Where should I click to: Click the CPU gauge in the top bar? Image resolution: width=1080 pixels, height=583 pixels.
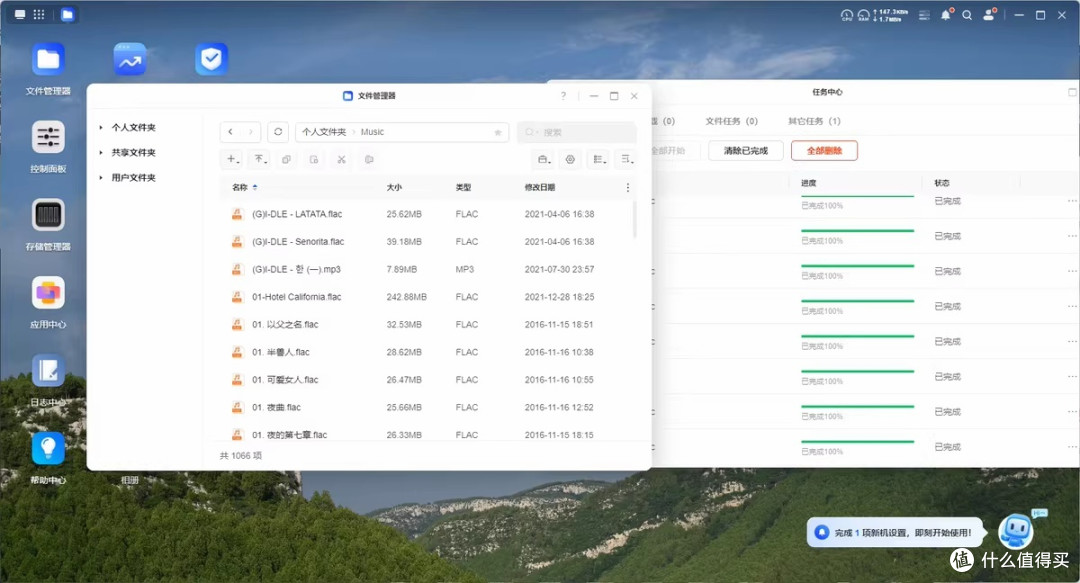pos(847,15)
